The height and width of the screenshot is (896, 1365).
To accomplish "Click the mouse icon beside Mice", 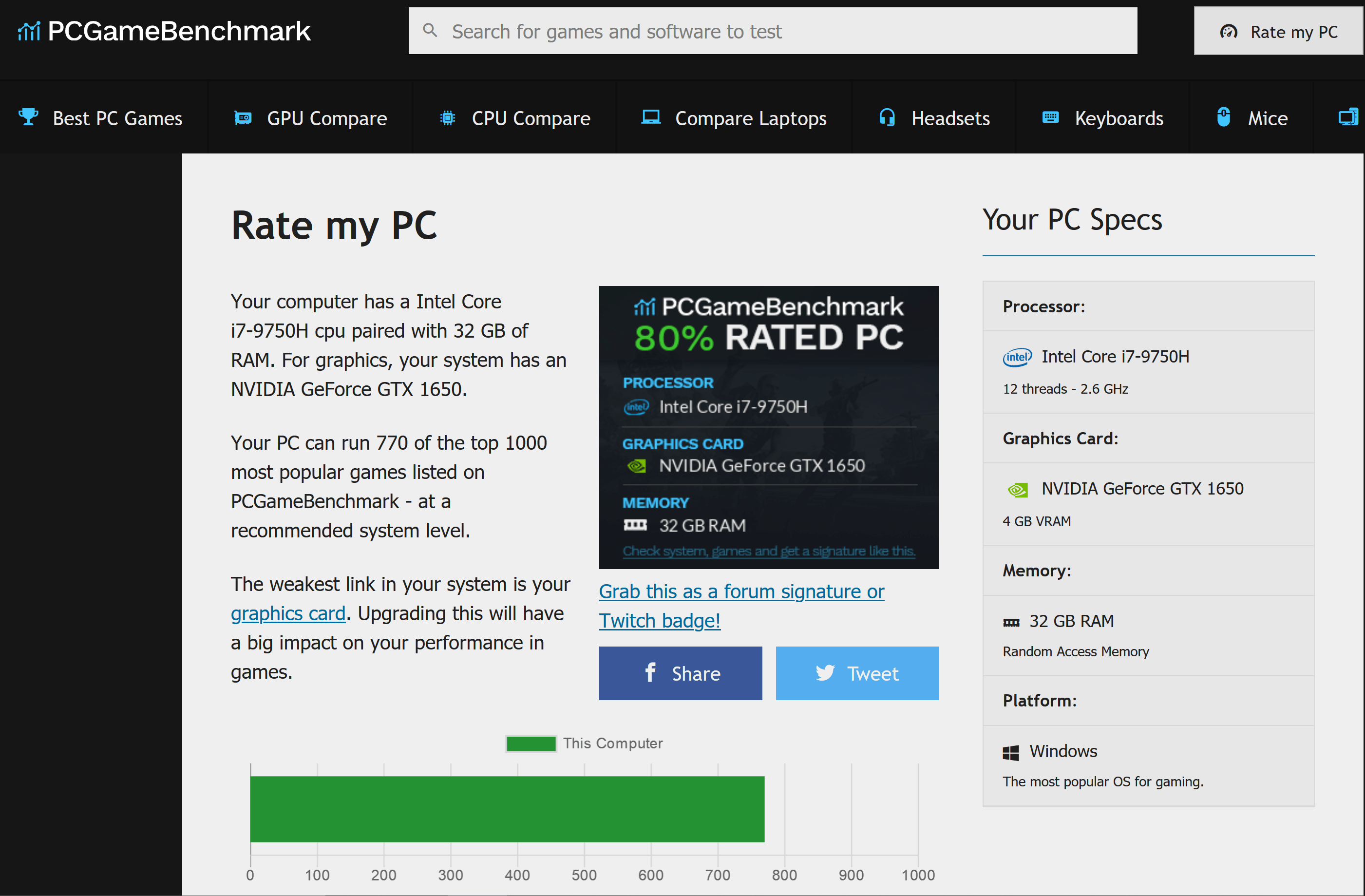I will tap(1223, 117).
